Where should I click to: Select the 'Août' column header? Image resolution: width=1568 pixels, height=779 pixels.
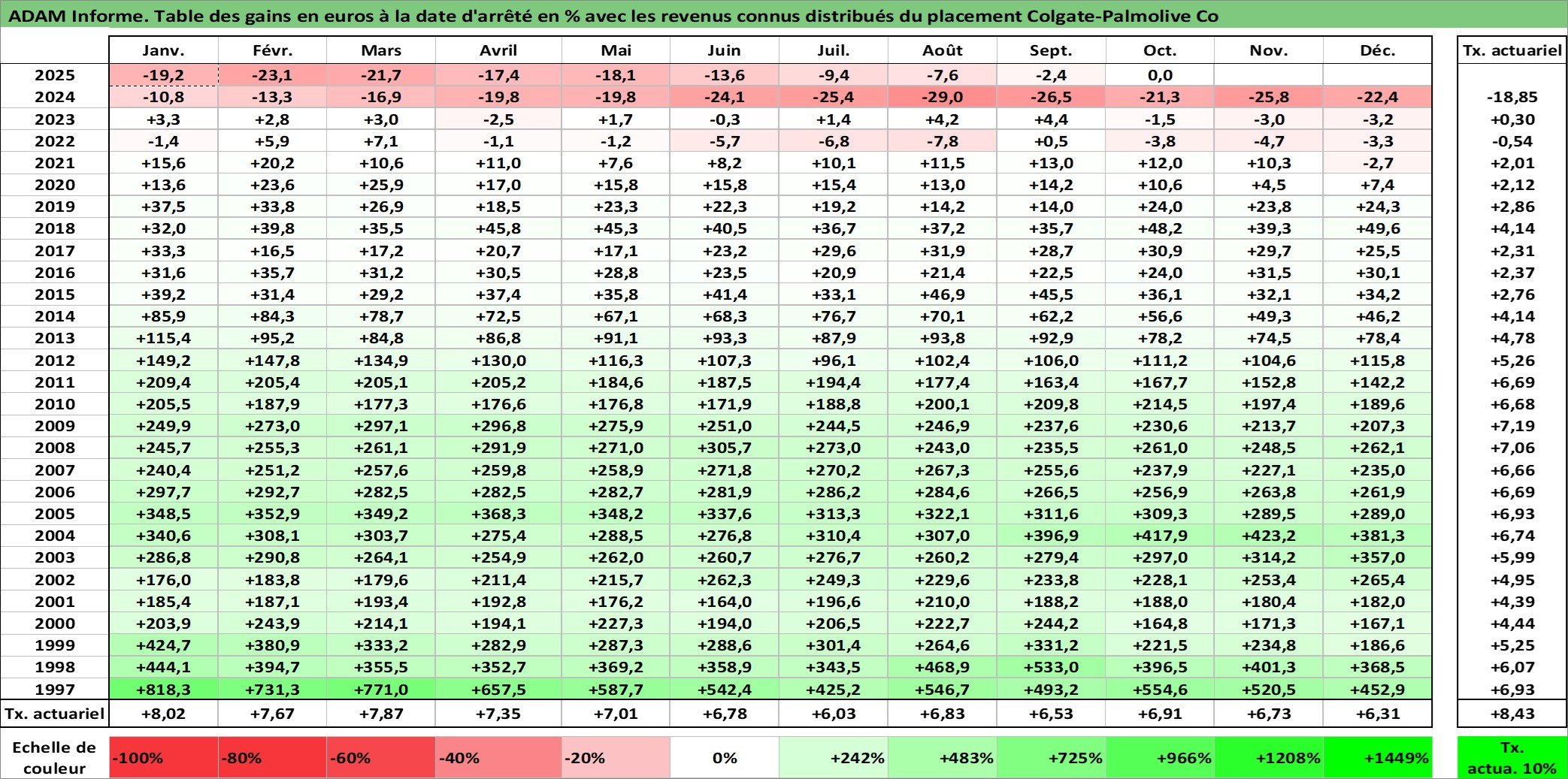tap(943, 50)
